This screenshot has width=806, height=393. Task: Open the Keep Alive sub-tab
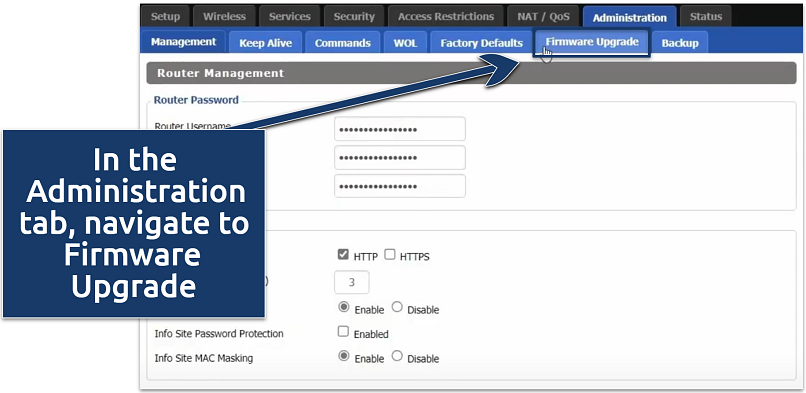coord(265,43)
